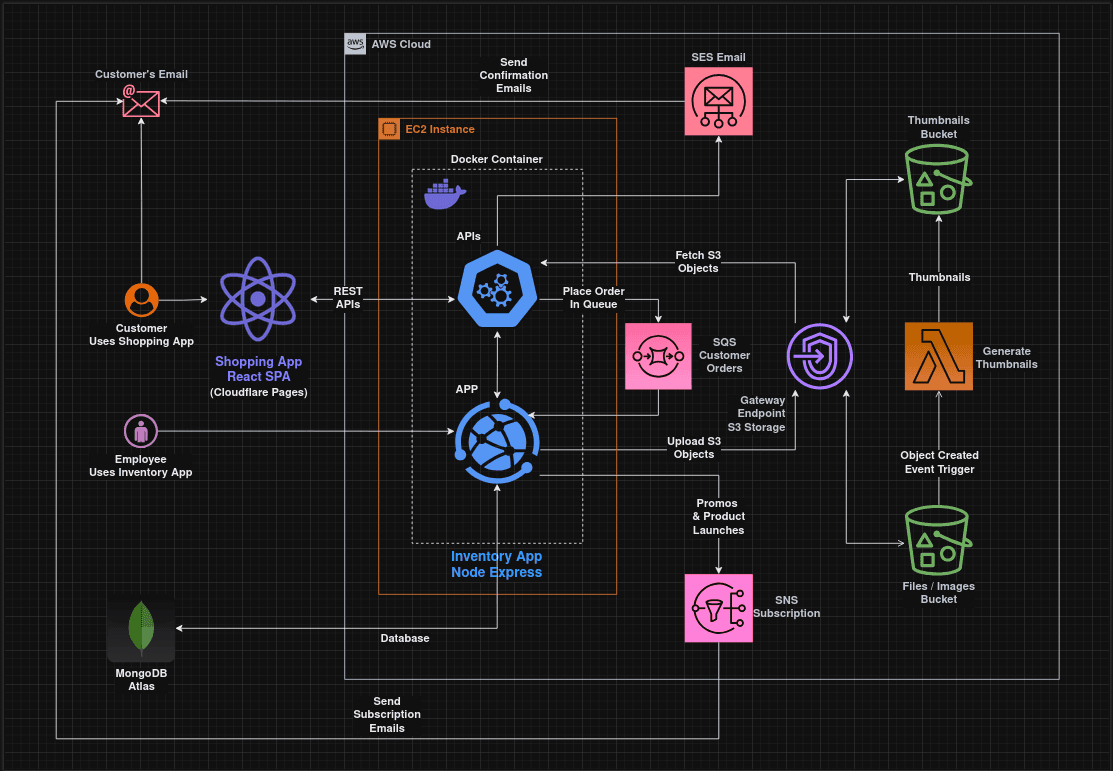
Task: Select the Lambda Generate Thumbnails icon
Action: (x=938, y=356)
